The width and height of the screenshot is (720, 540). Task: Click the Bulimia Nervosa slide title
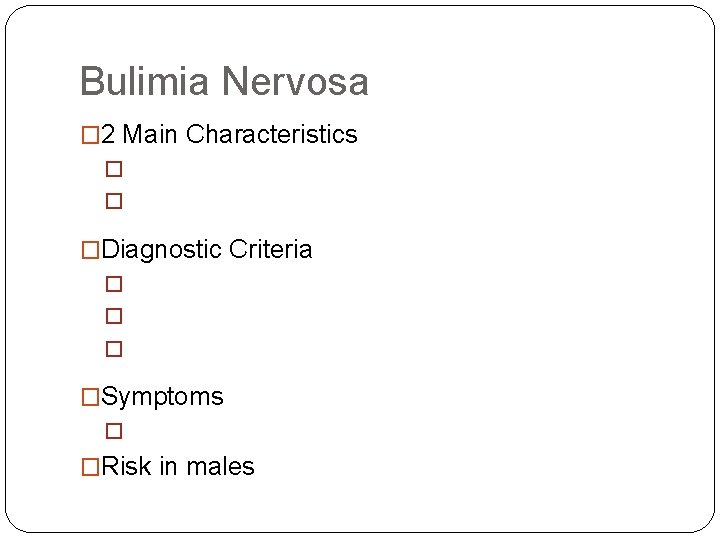[x=224, y=82]
